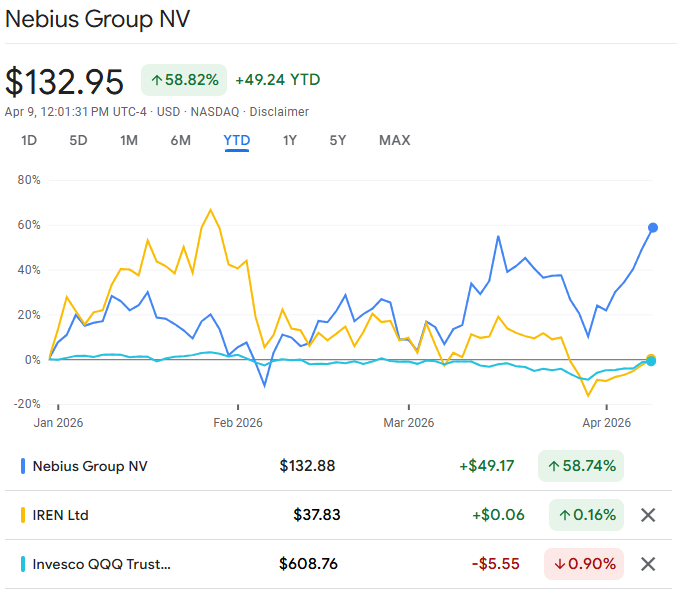Click the $132.95 main price
The height and width of the screenshot is (593, 677).
(64, 81)
